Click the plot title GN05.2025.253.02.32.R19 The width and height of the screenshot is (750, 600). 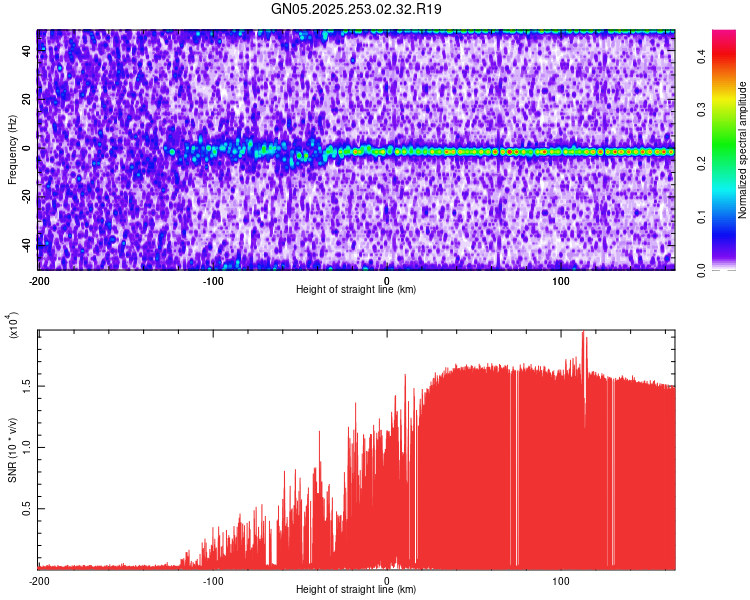[356, 9]
